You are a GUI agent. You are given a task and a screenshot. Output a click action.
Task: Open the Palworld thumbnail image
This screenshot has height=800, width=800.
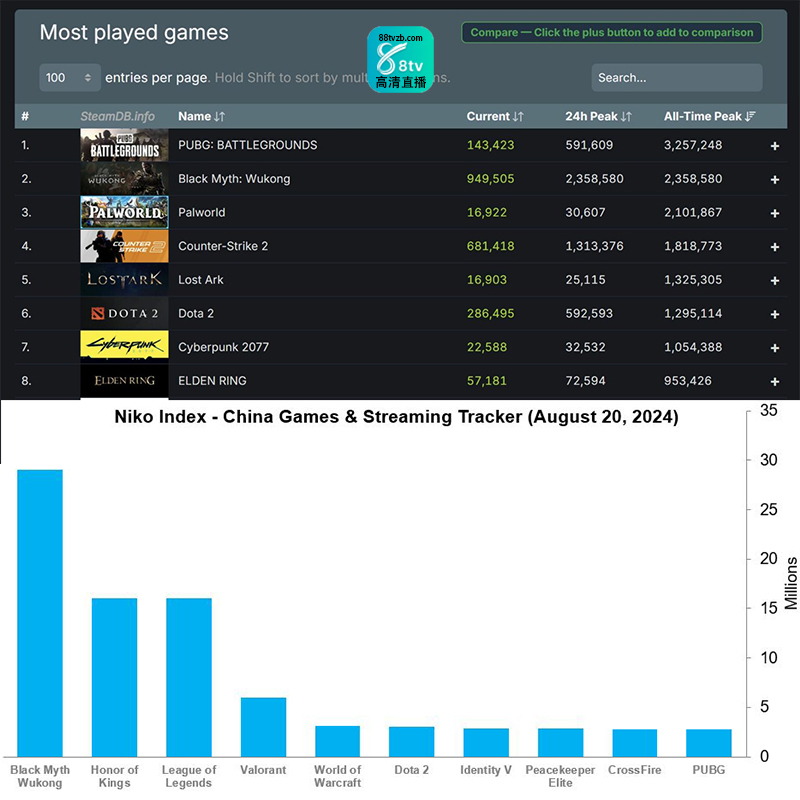tap(124, 212)
